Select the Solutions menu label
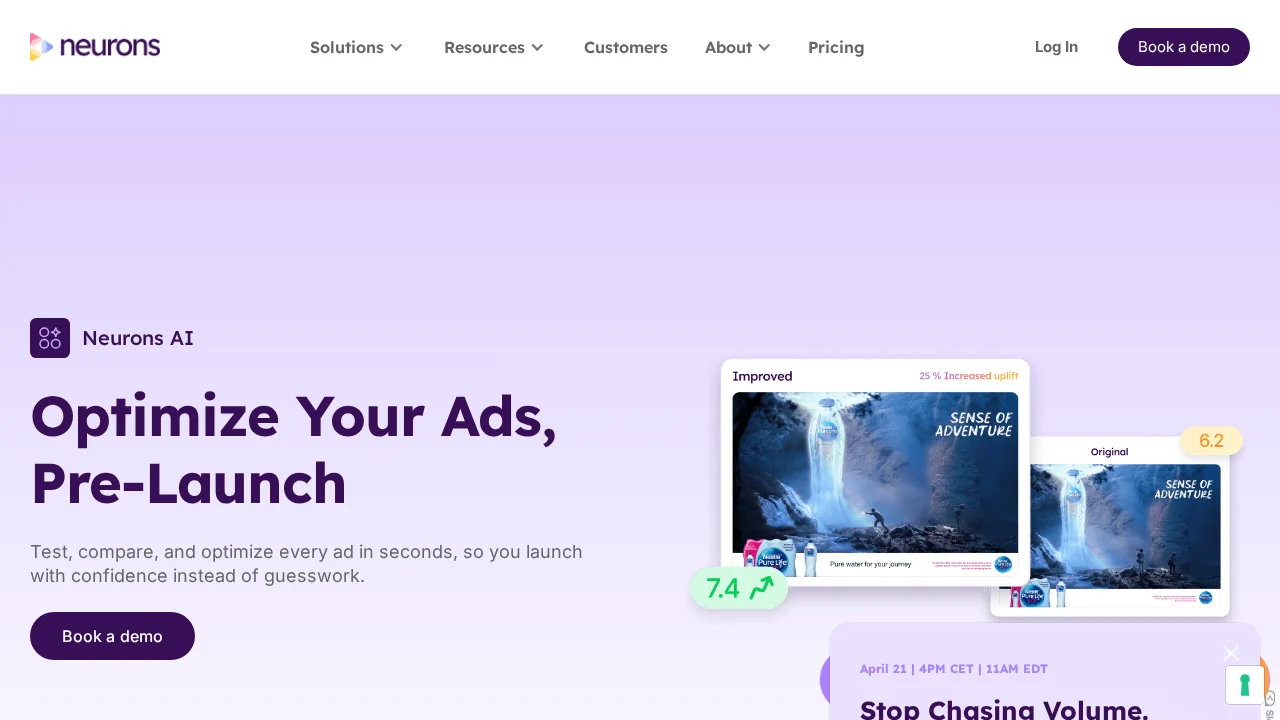The height and width of the screenshot is (720, 1280). click(x=347, y=47)
